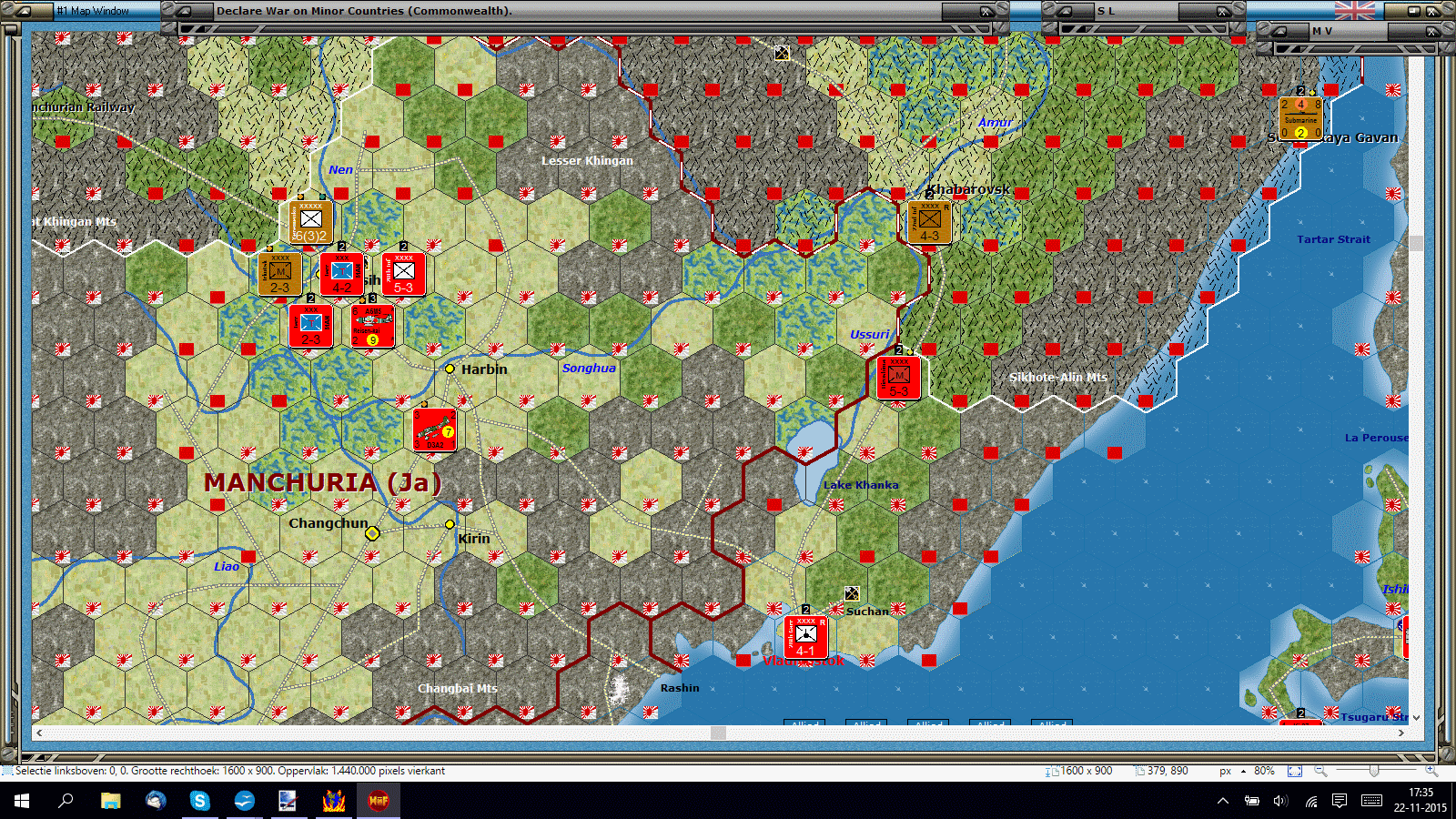Click the Changchun city marker
This screenshot has height=819, width=1456.
[372, 533]
